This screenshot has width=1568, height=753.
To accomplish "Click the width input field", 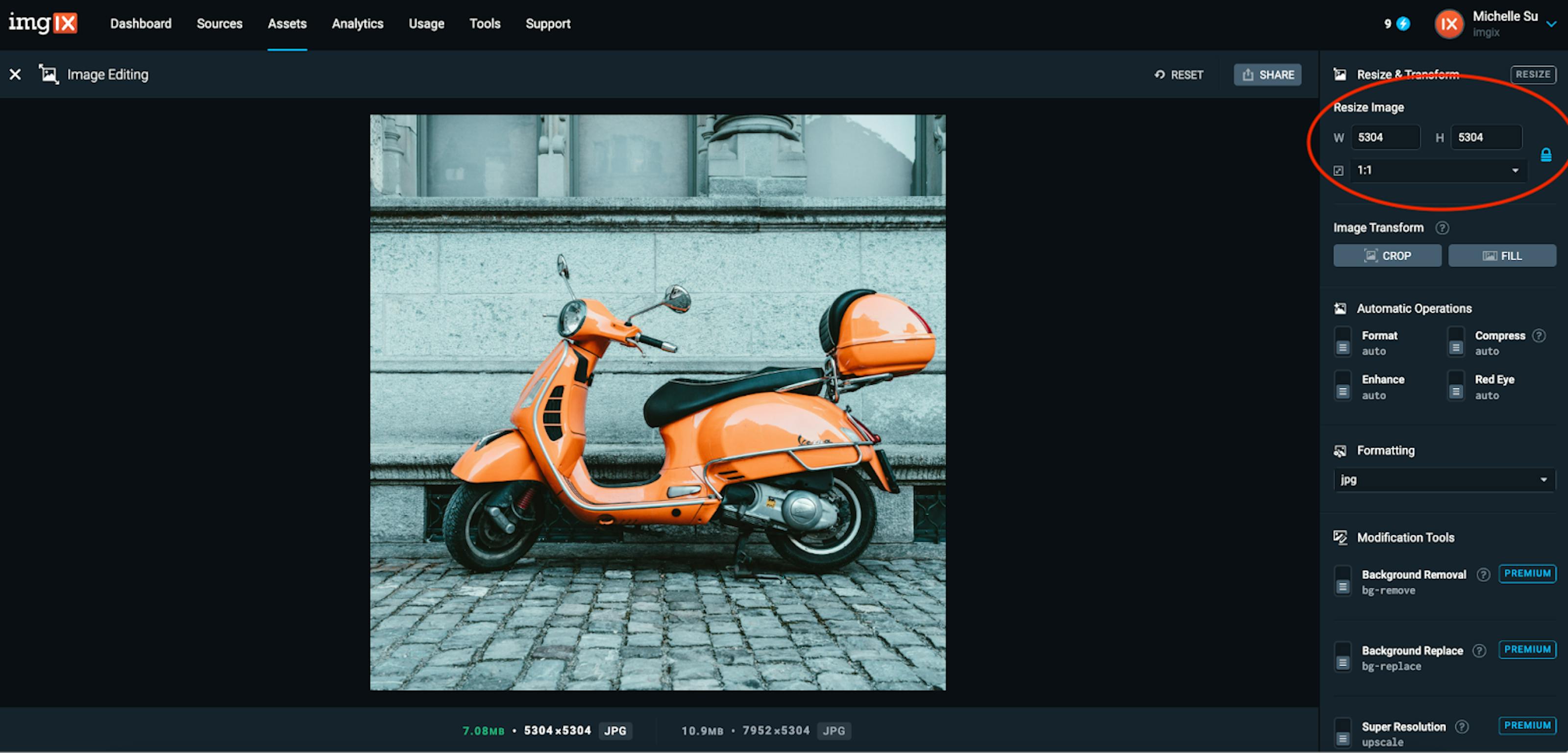I will 1386,138.
